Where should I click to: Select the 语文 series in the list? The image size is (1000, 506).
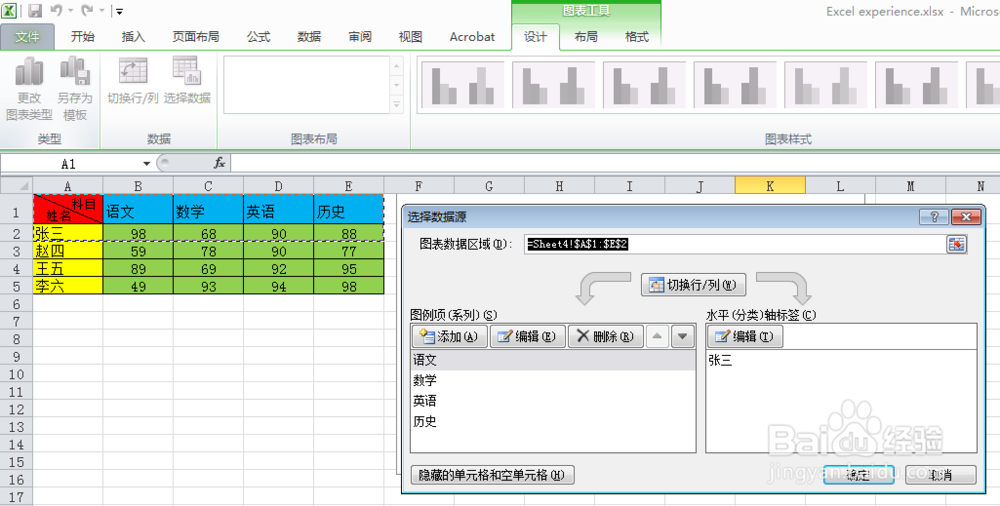pyautogui.click(x=553, y=360)
